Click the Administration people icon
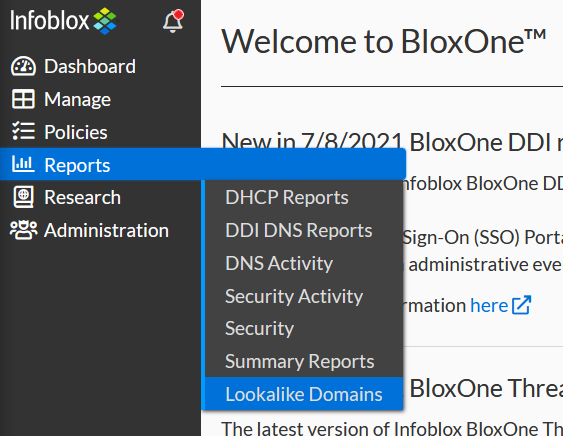Image resolution: width=563 pixels, height=436 pixels. [x=23, y=230]
